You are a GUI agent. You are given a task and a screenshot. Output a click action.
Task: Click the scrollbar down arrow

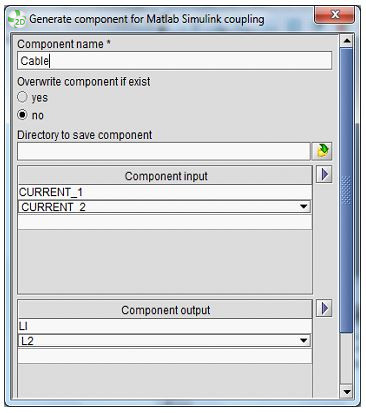[x=347, y=391]
